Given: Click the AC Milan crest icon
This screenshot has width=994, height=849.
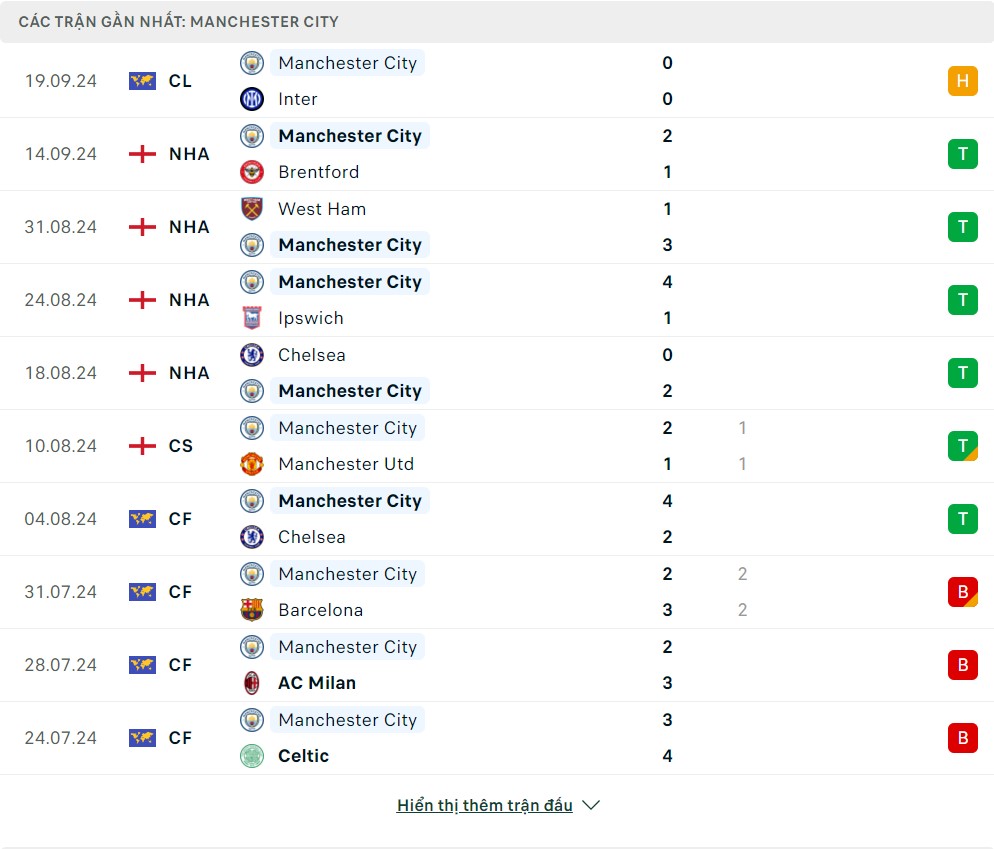Looking at the screenshot, I should click(x=252, y=683).
